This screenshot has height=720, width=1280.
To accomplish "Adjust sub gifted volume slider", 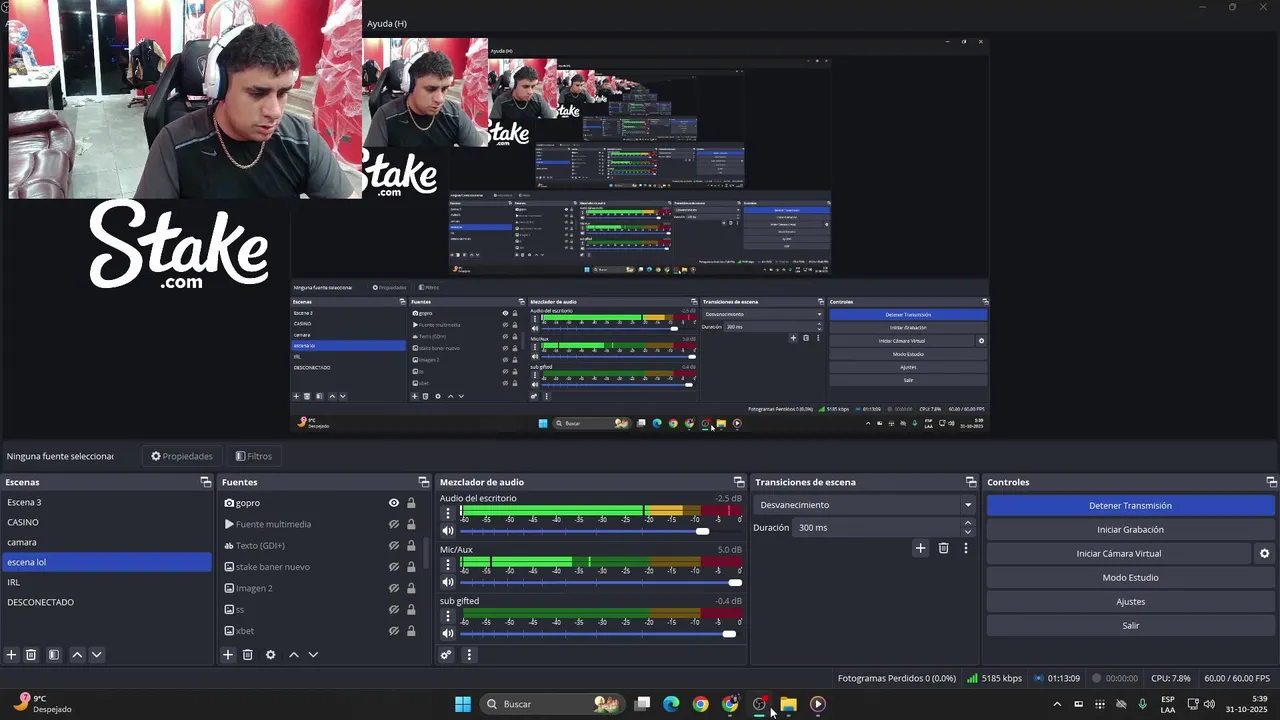I will (600, 633).
